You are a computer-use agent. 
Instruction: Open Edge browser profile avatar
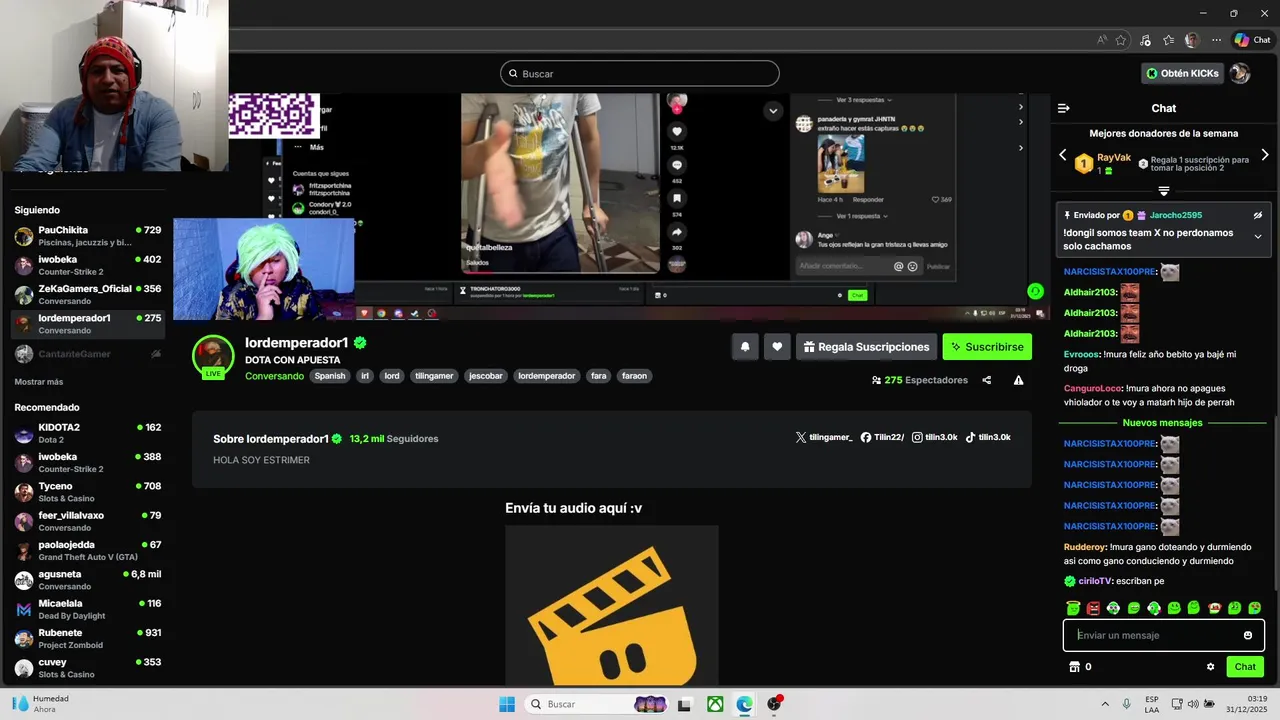pyautogui.click(x=1192, y=40)
